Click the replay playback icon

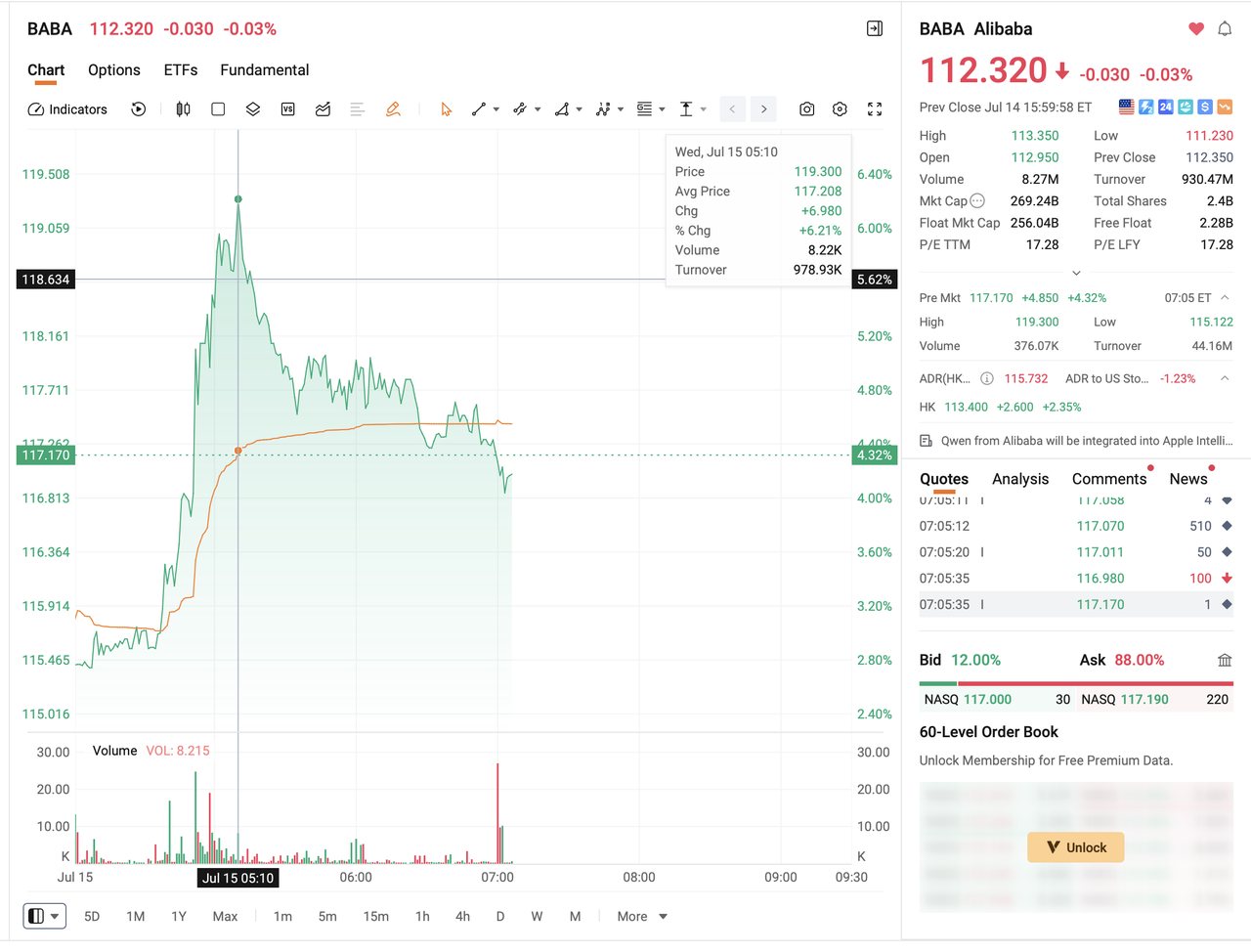pos(139,109)
